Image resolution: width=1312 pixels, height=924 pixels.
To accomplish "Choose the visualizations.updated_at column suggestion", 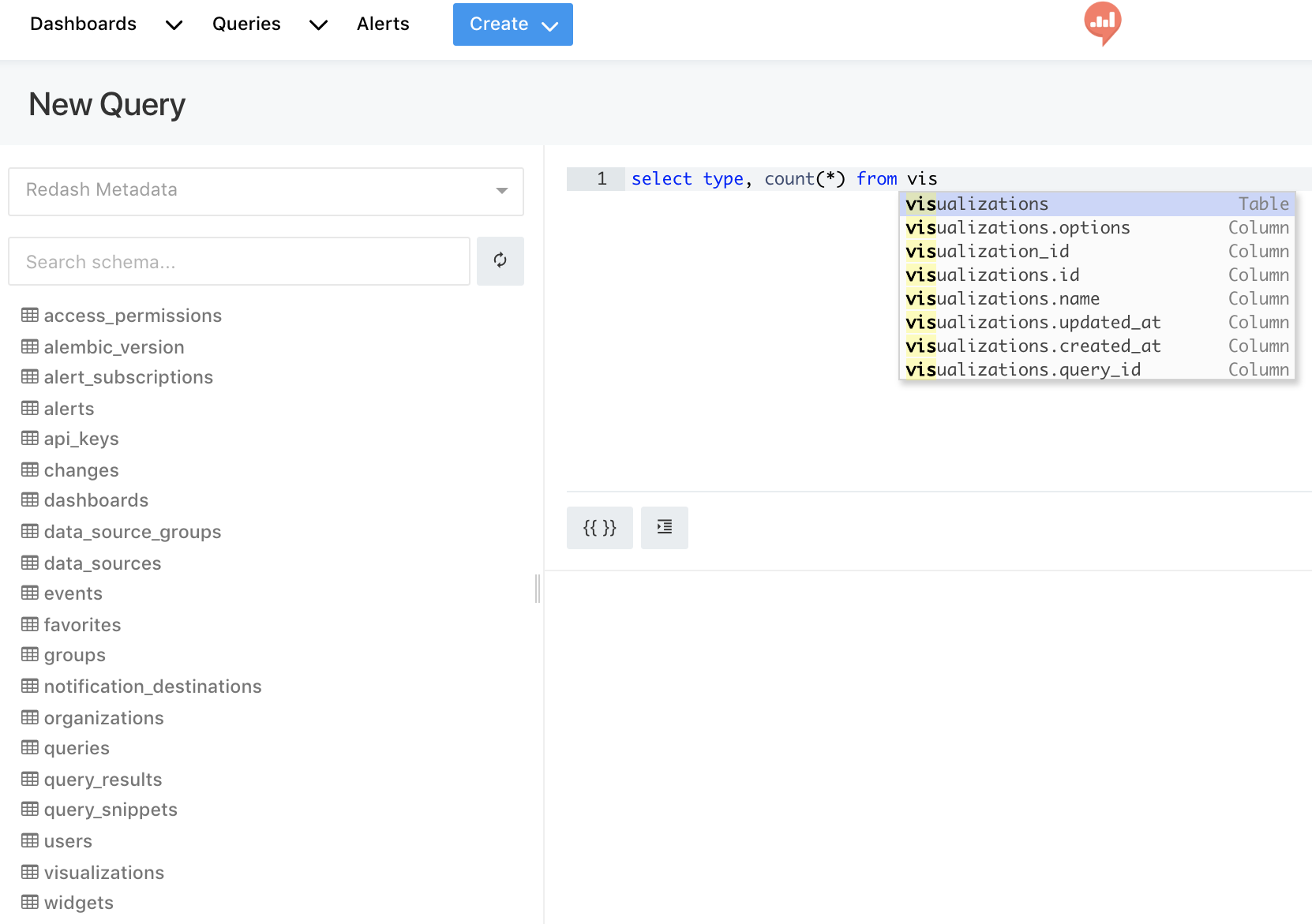I will point(1097,322).
